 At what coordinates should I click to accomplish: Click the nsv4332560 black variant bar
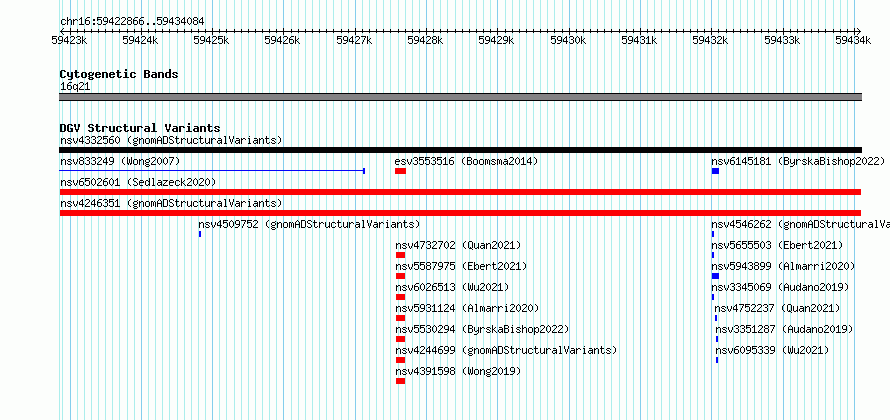click(460, 150)
